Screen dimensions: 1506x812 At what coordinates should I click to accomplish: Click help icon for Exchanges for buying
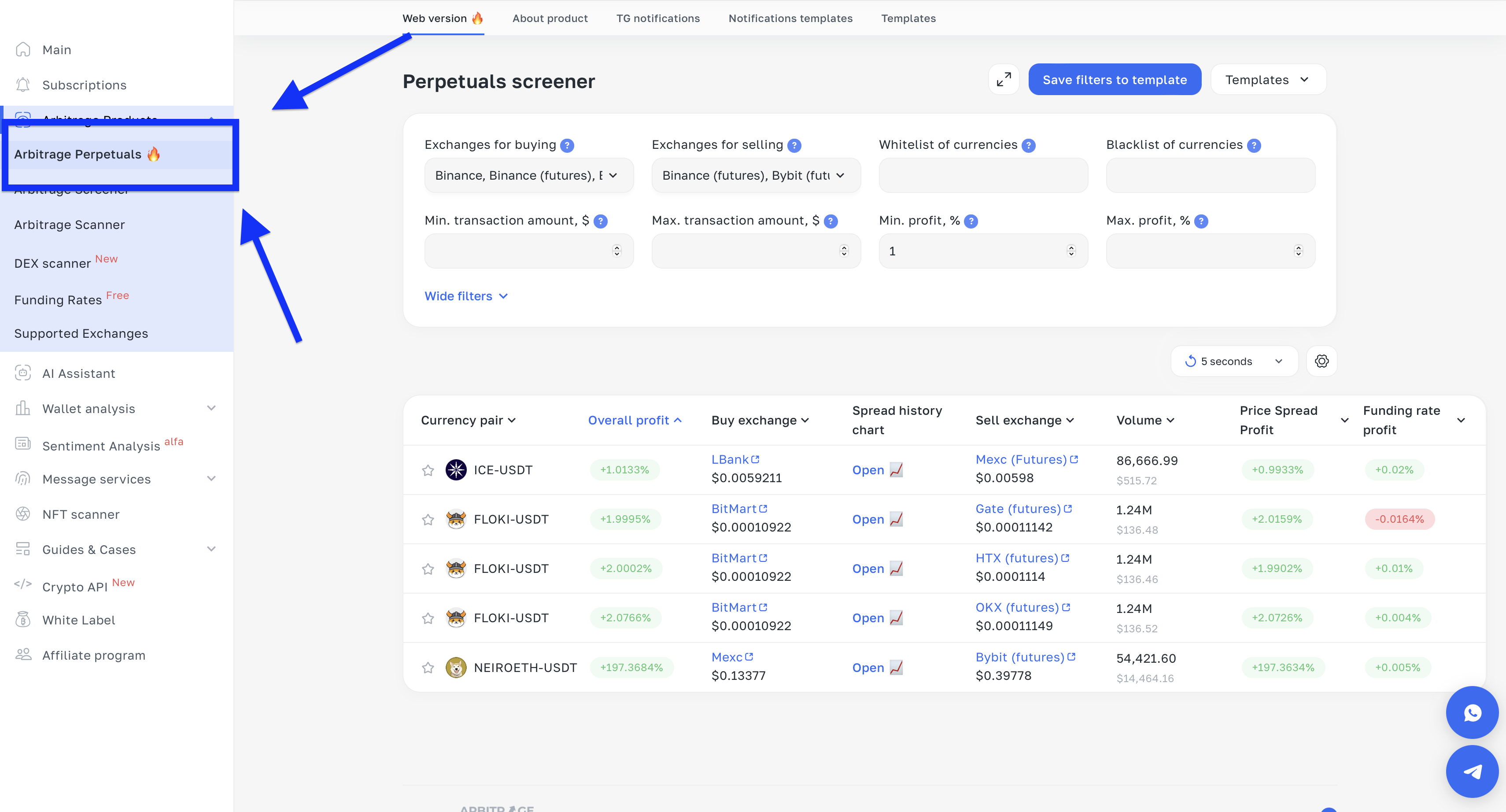[x=567, y=145]
